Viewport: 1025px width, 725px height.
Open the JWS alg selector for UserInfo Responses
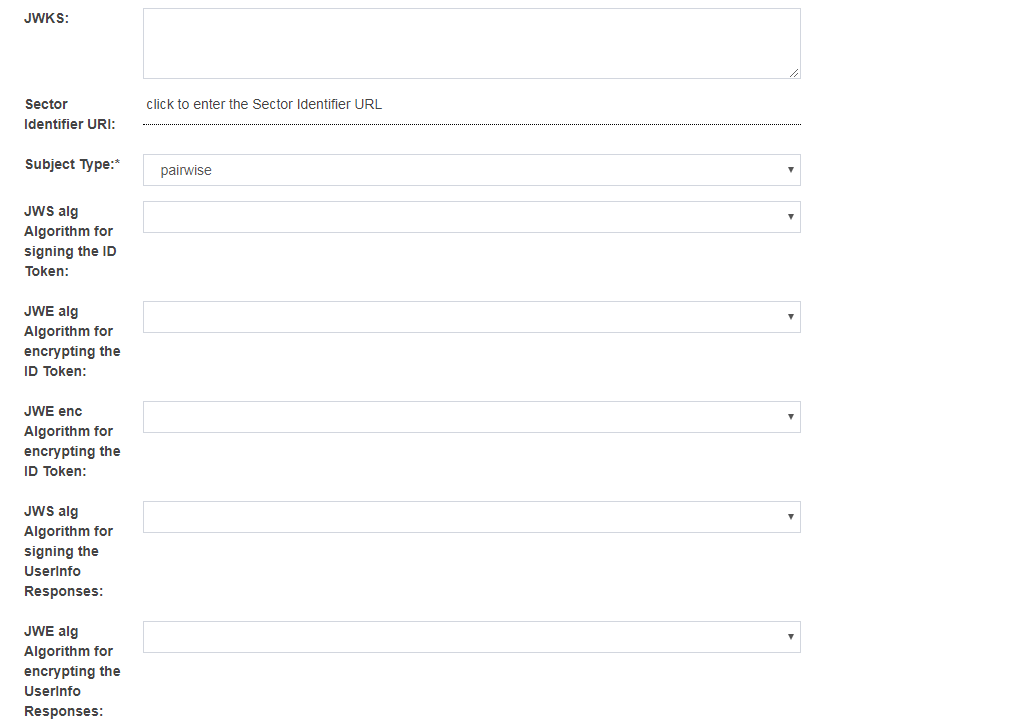click(470, 517)
